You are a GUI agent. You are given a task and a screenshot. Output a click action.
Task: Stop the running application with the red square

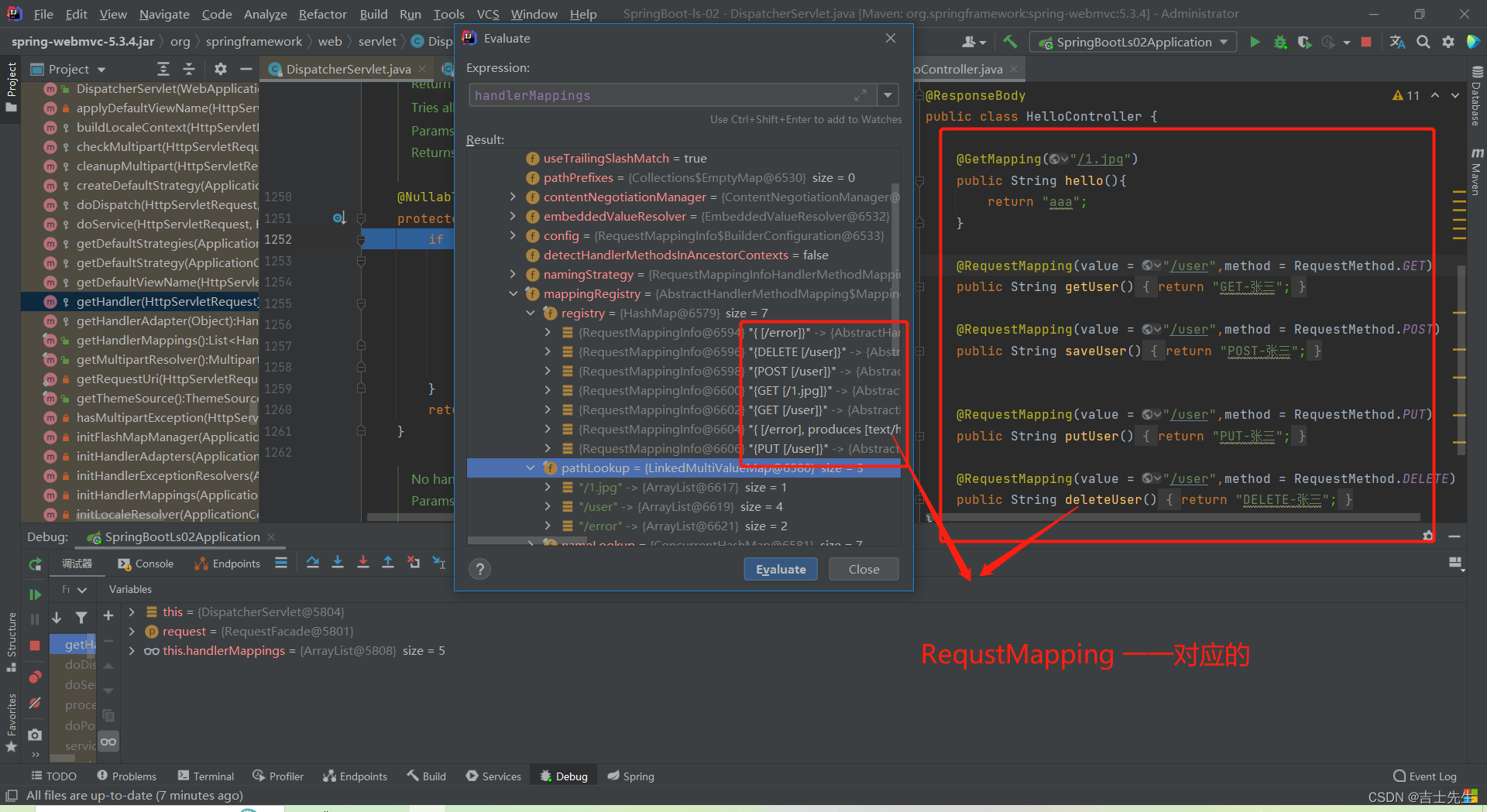point(1366,42)
